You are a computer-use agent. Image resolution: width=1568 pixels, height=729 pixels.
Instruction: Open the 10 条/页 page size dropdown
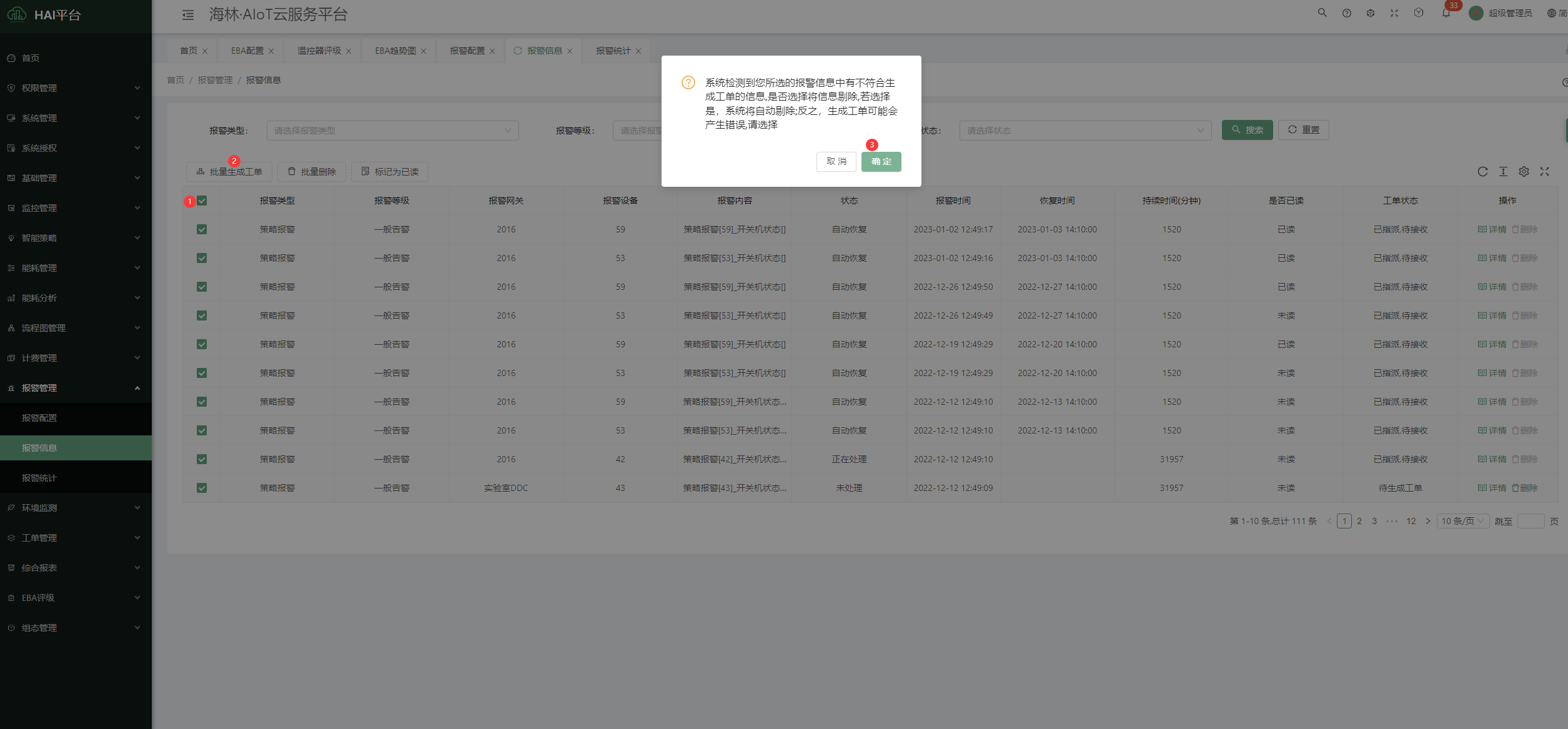coord(1462,521)
